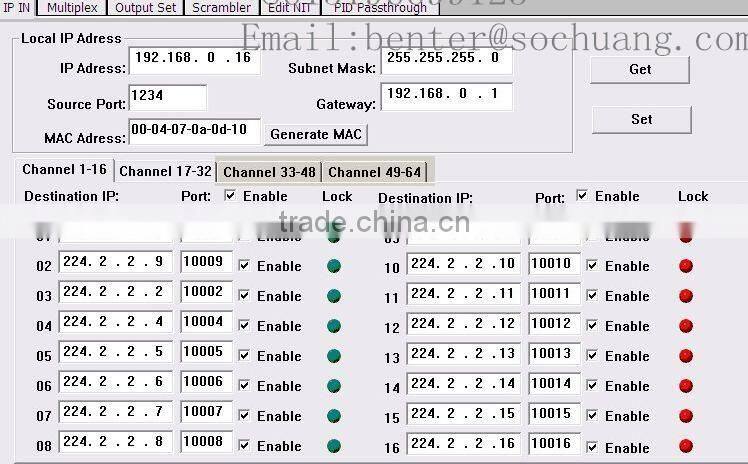Viewport: 748px width, 464px height.
Task: Click red lock indicator for channel 11
Action: pyautogui.click(x=686, y=296)
